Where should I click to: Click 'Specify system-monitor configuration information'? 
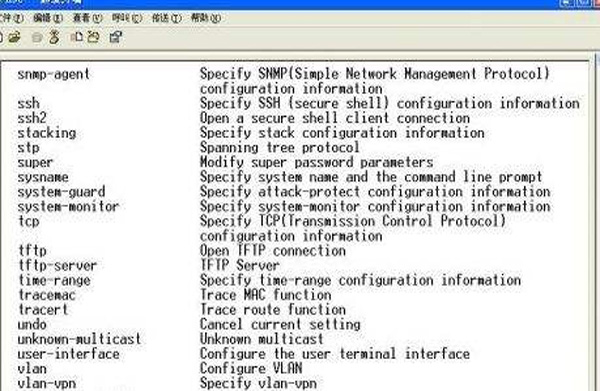click(375, 207)
